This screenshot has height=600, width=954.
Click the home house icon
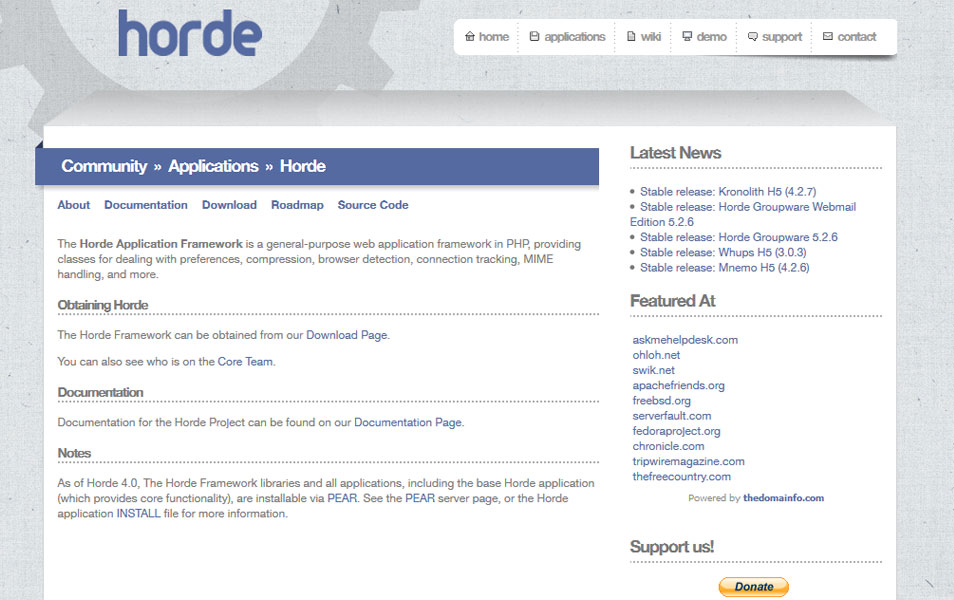pyautogui.click(x=470, y=37)
